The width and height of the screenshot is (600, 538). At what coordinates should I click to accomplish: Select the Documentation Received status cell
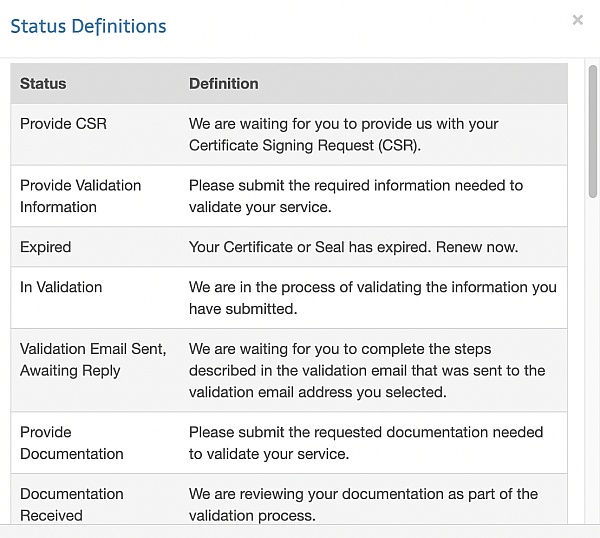click(x=72, y=504)
